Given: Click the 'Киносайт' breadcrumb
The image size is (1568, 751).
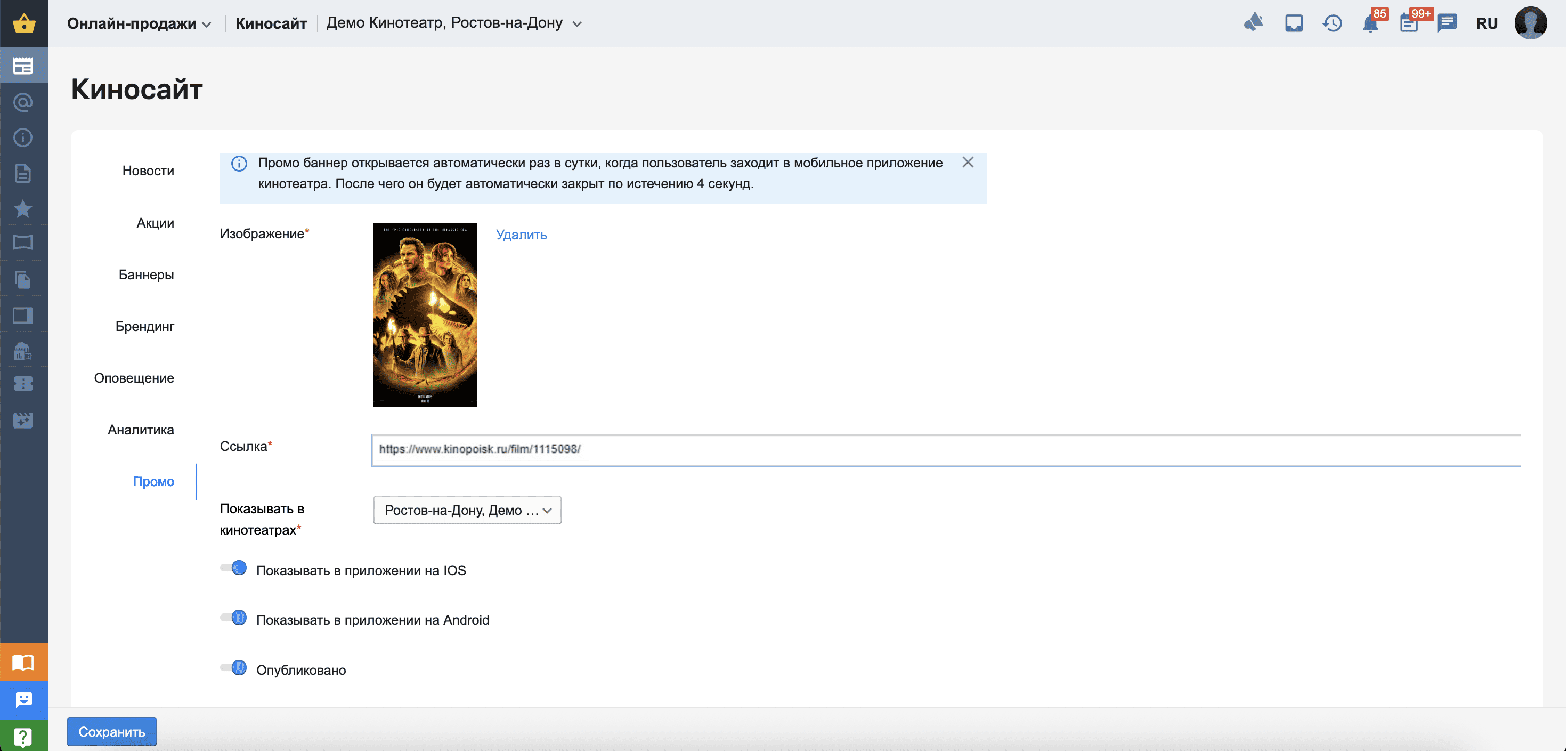Looking at the screenshot, I should click(x=271, y=23).
